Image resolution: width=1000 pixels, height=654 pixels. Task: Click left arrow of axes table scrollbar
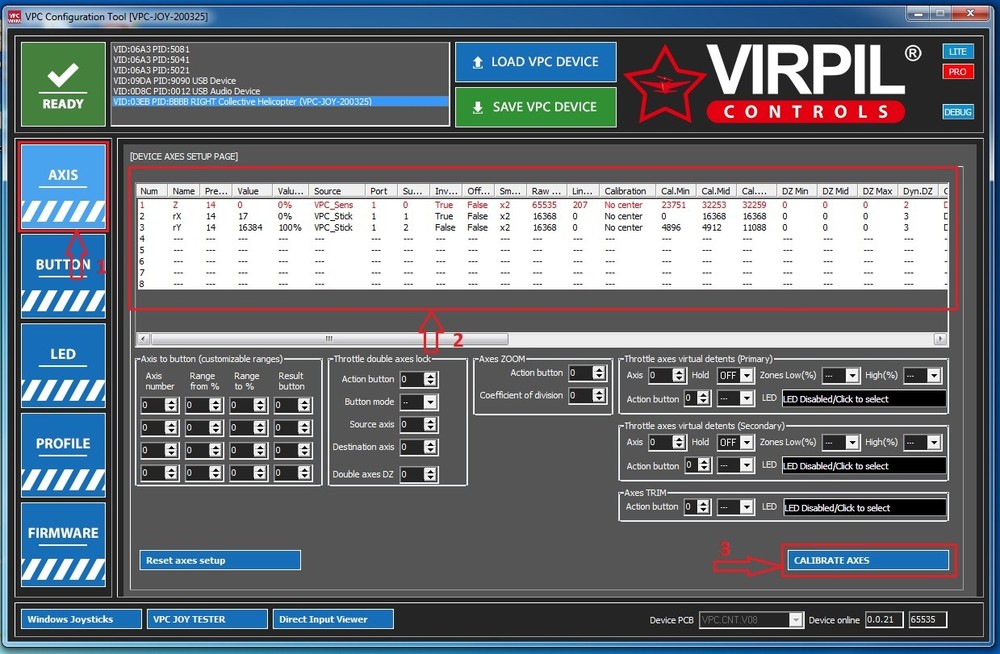click(x=143, y=339)
